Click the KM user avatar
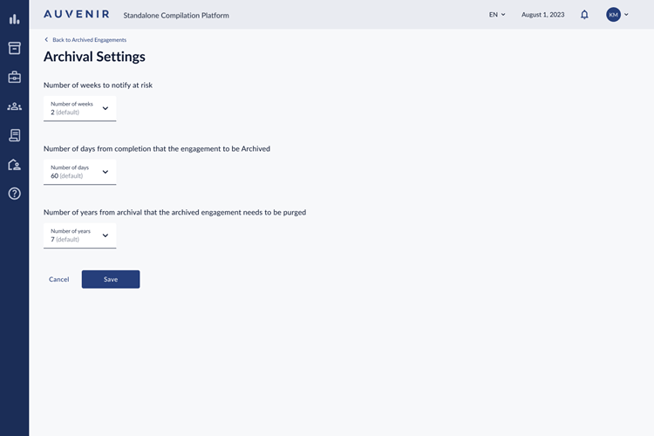The image size is (654, 436). click(613, 15)
